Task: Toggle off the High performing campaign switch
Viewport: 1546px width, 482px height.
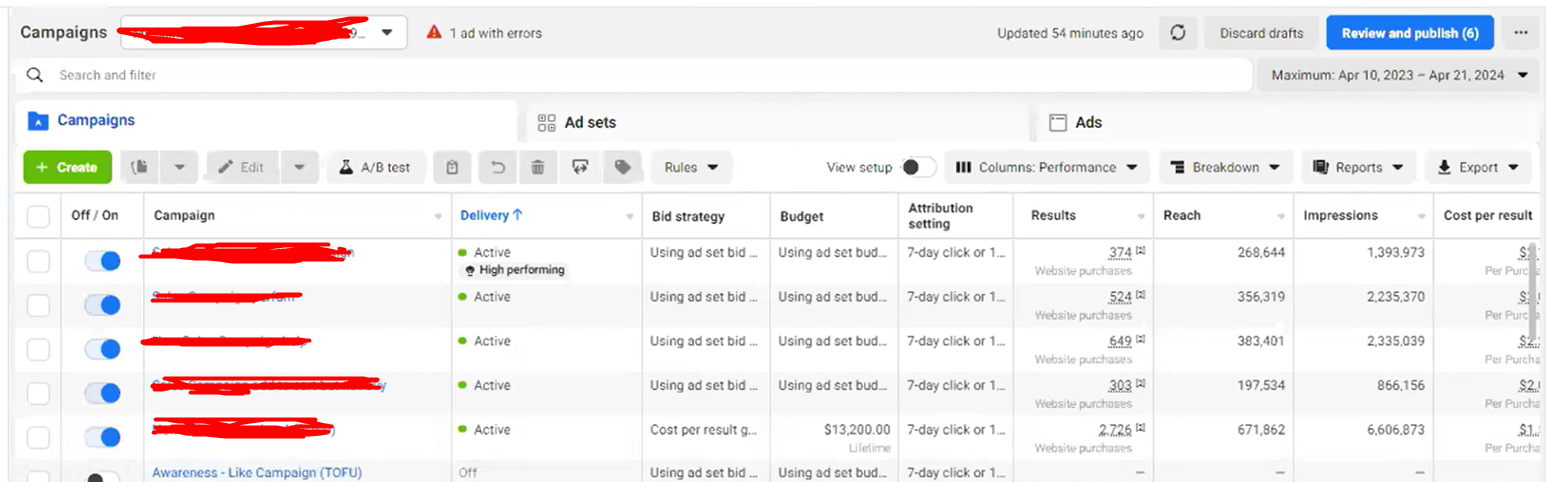Action: pyautogui.click(x=102, y=261)
